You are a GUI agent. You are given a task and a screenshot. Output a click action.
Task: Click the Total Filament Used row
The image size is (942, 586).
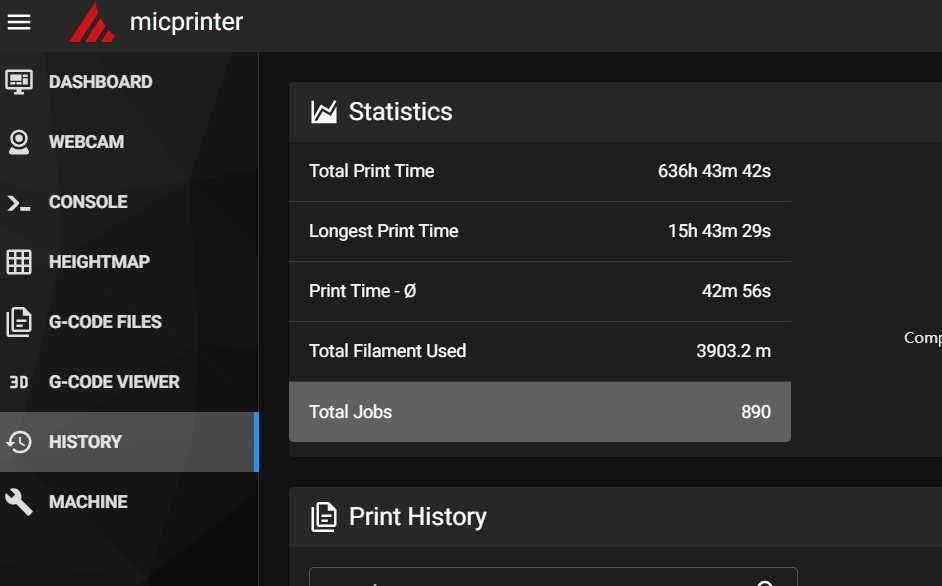point(539,351)
